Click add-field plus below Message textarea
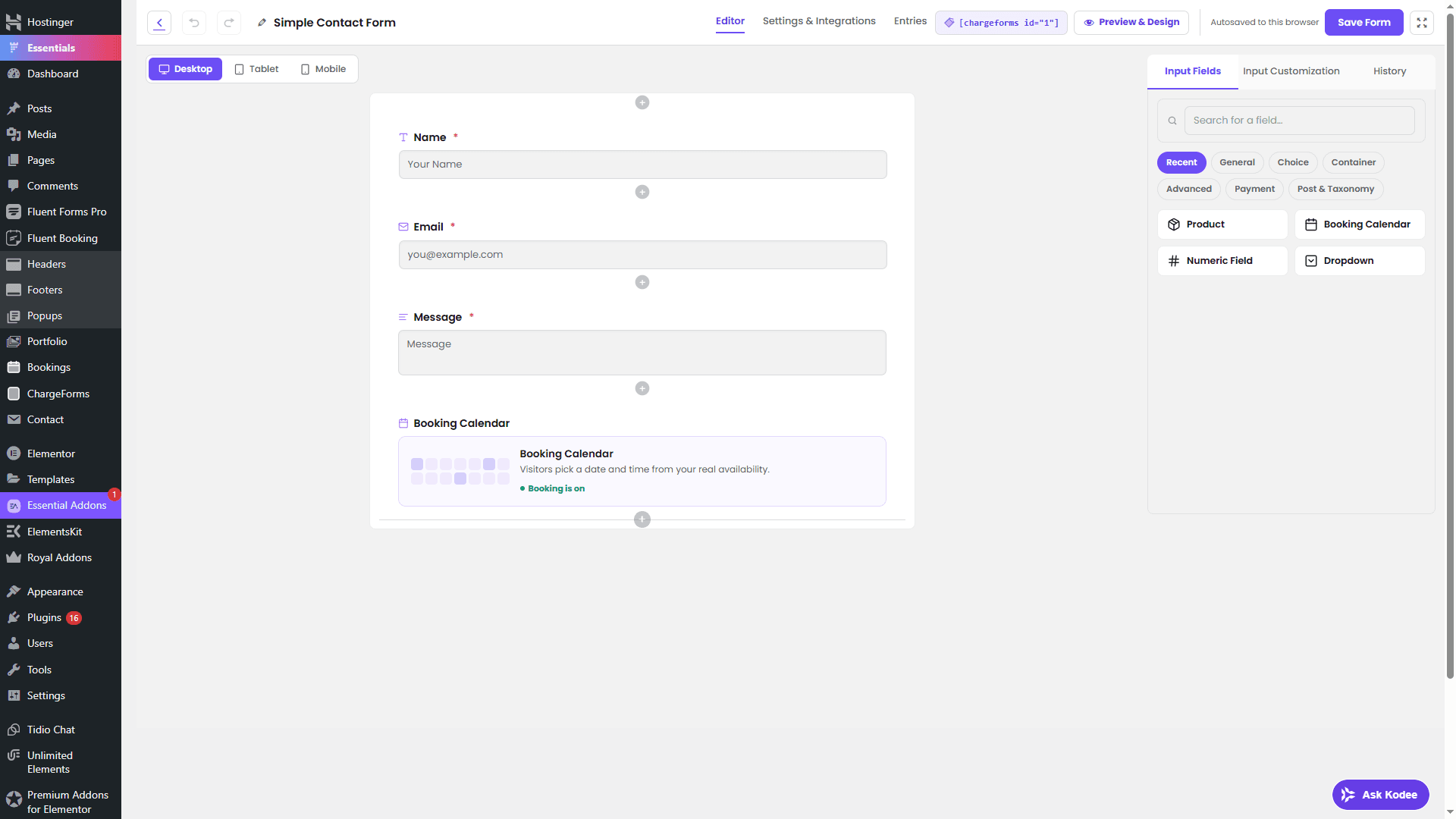Screen dimensions: 1456x819 tap(642, 388)
